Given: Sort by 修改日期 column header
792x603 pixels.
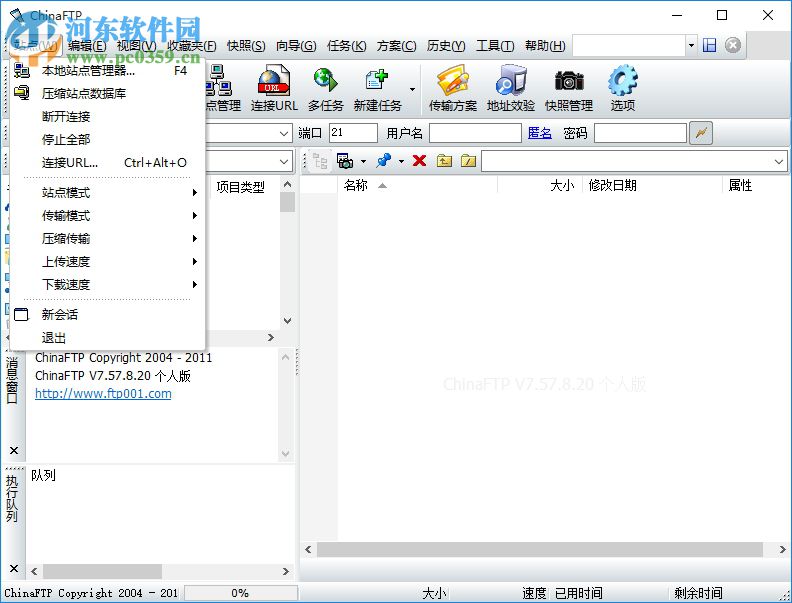Looking at the screenshot, I should pos(652,185).
